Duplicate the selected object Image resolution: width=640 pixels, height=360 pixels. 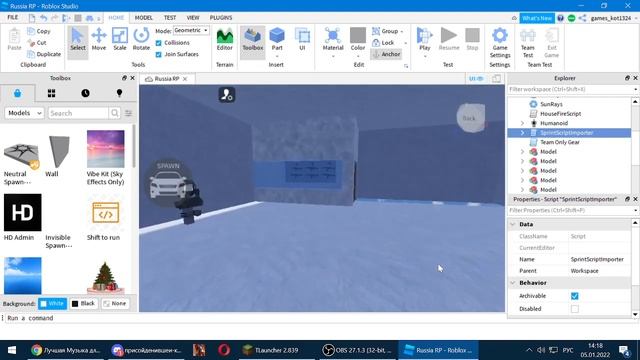(x=44, y=54)
